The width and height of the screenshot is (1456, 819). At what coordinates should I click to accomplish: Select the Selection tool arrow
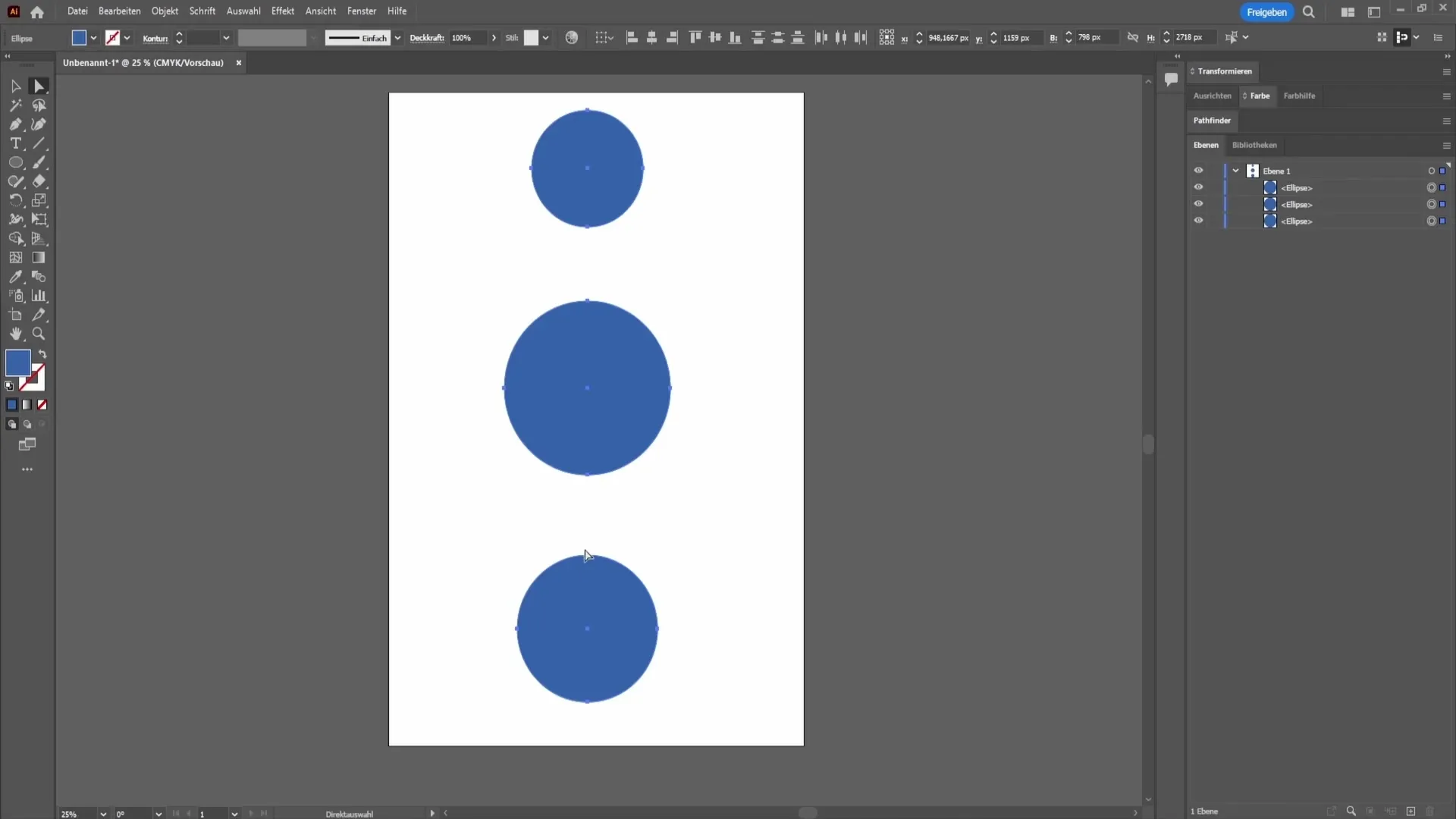[x=15, y=86]
